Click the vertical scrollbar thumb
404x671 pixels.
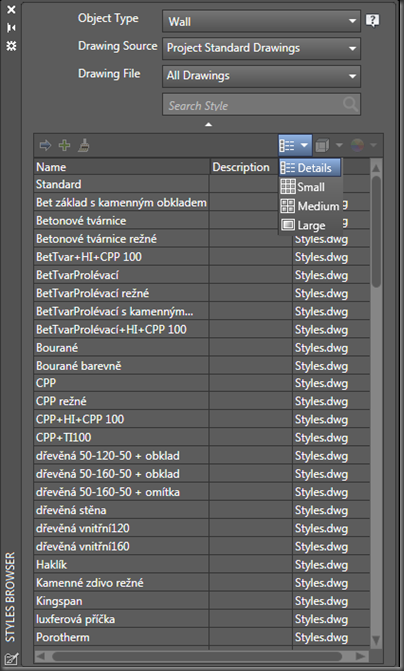[x=376, y=231]
